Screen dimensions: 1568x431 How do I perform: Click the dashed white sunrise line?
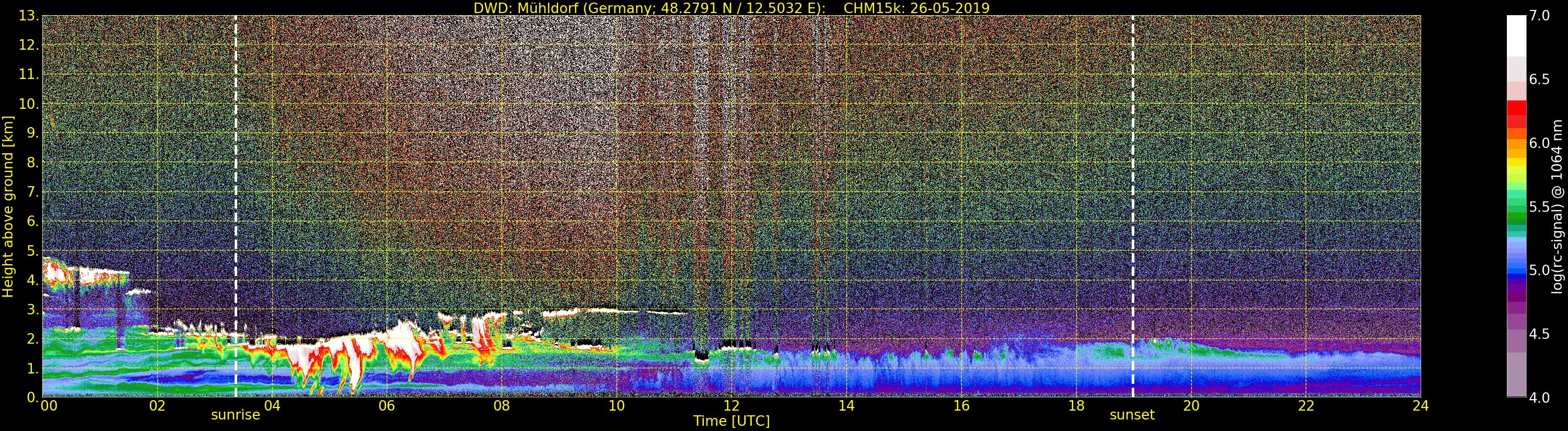(236, 206)
